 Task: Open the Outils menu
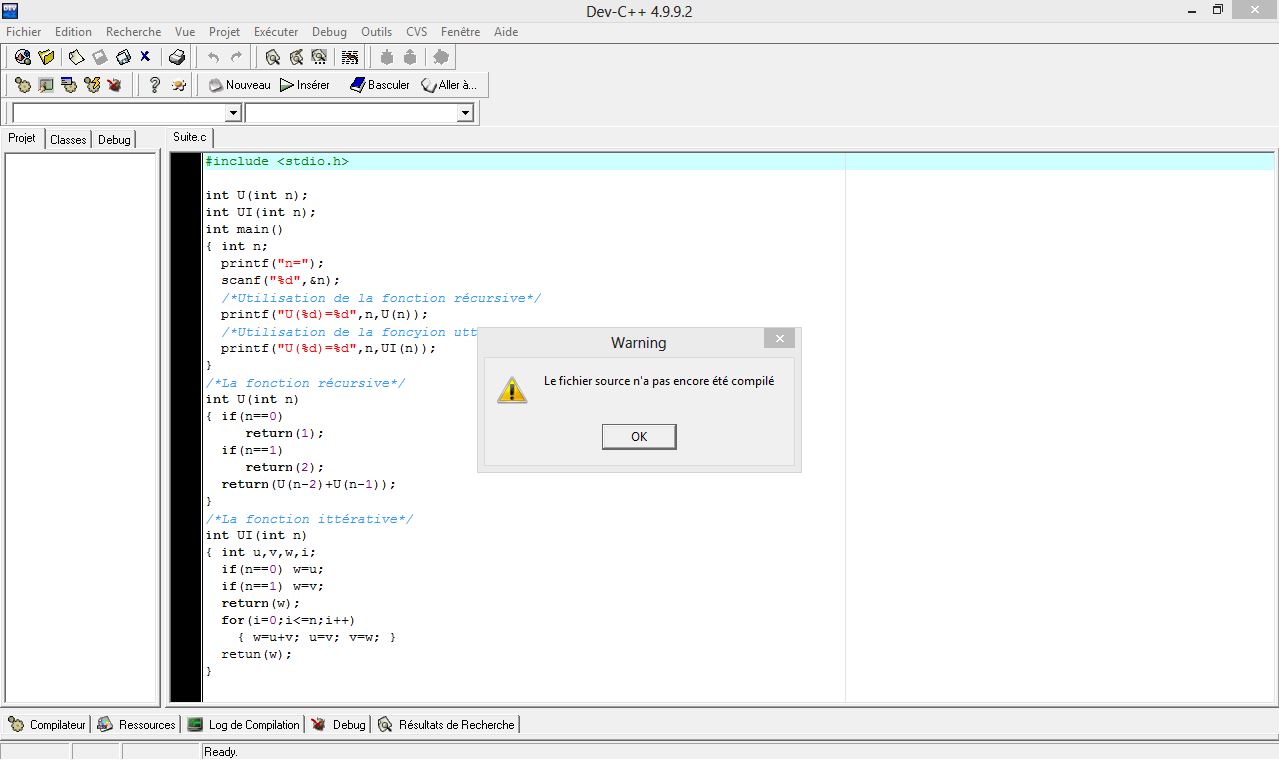pyautogui.click(x=377, y=32)
